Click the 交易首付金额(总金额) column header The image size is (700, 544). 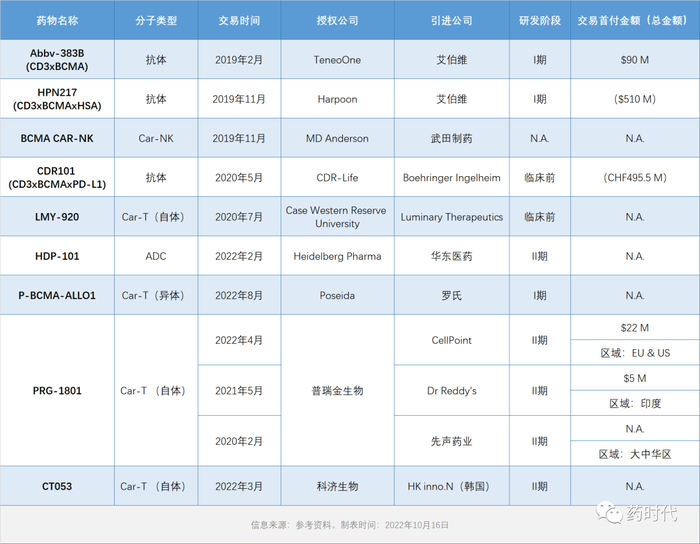coord(635,21)
